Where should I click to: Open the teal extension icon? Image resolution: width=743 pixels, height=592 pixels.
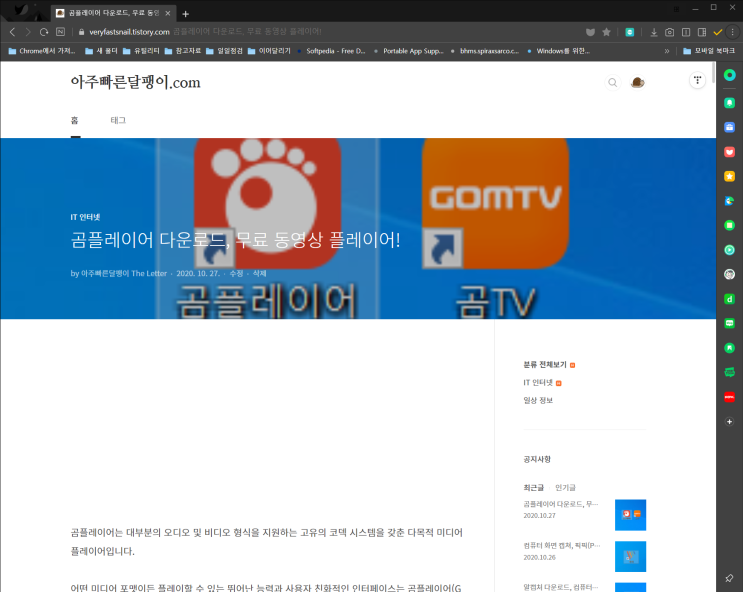pos(630,32)
